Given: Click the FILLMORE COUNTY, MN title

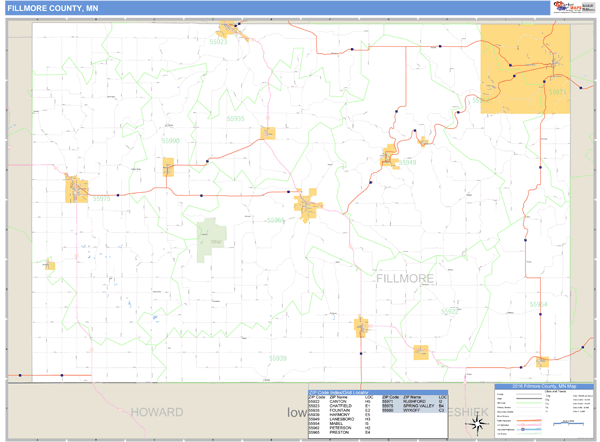Looking at the screenshot, I should click(50, 7).
